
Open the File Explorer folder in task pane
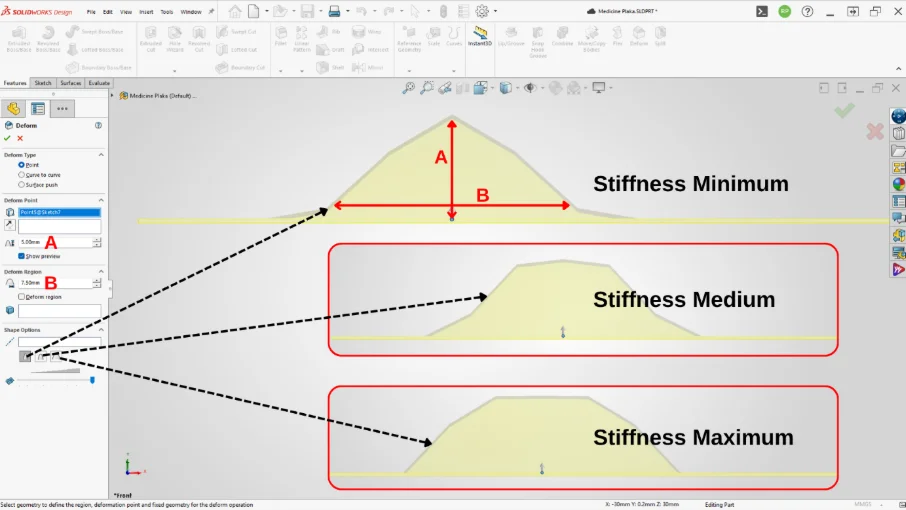898,151
